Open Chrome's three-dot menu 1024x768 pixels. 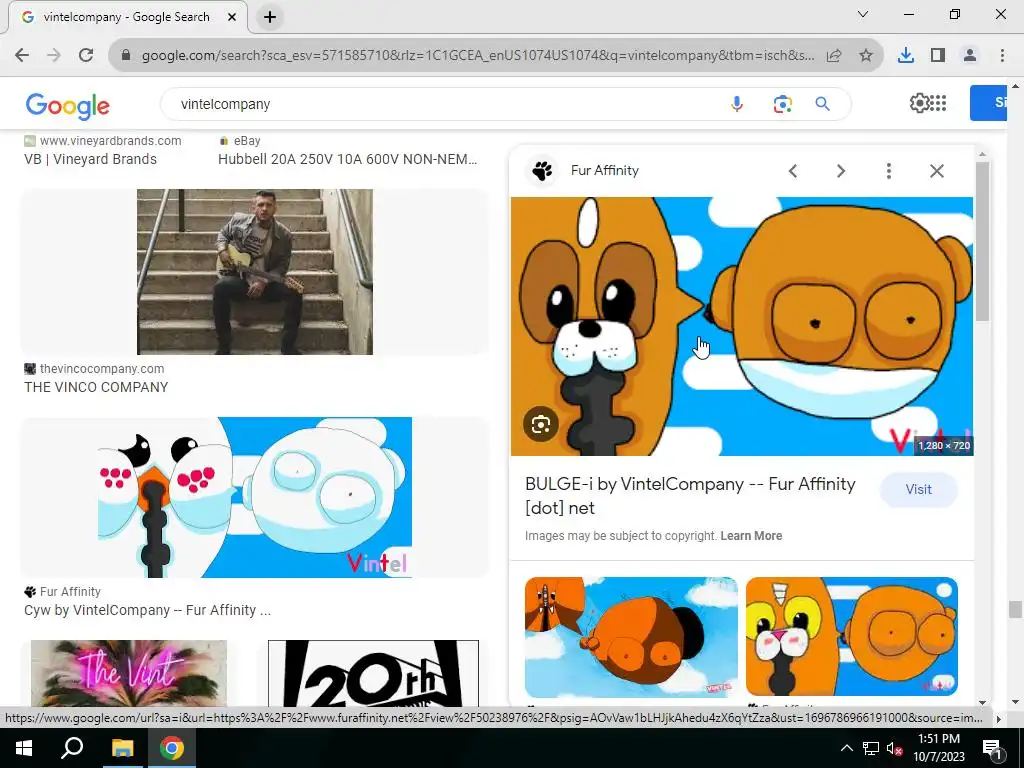1002,56
